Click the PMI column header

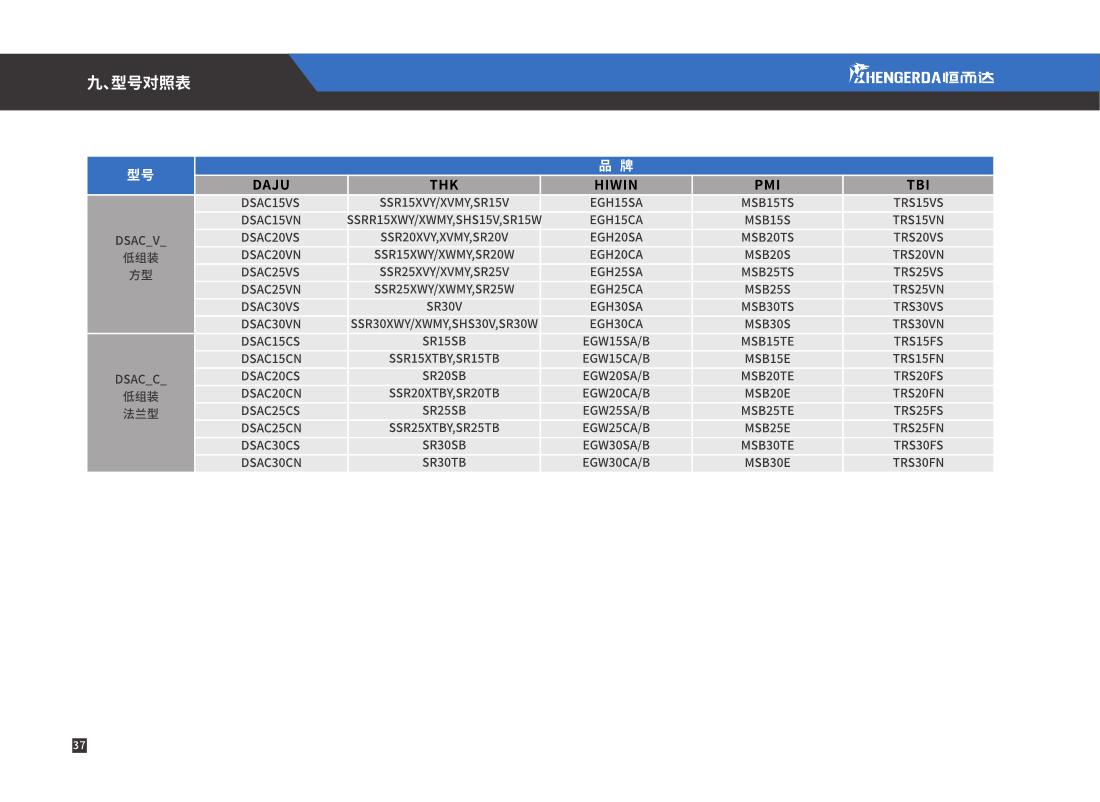point(767,185)
